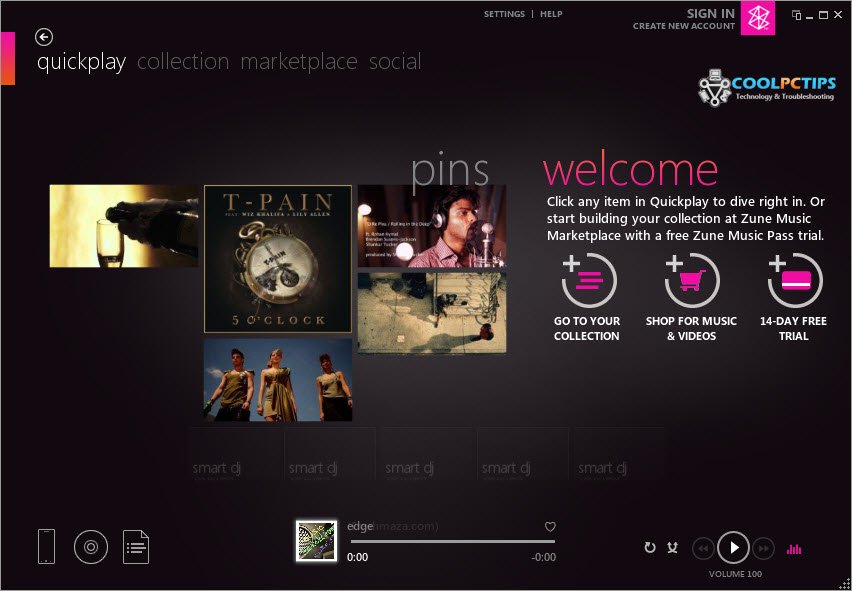Click the 14-Day Free Trial card icon
852x591 pixels.
pos(794,280)
